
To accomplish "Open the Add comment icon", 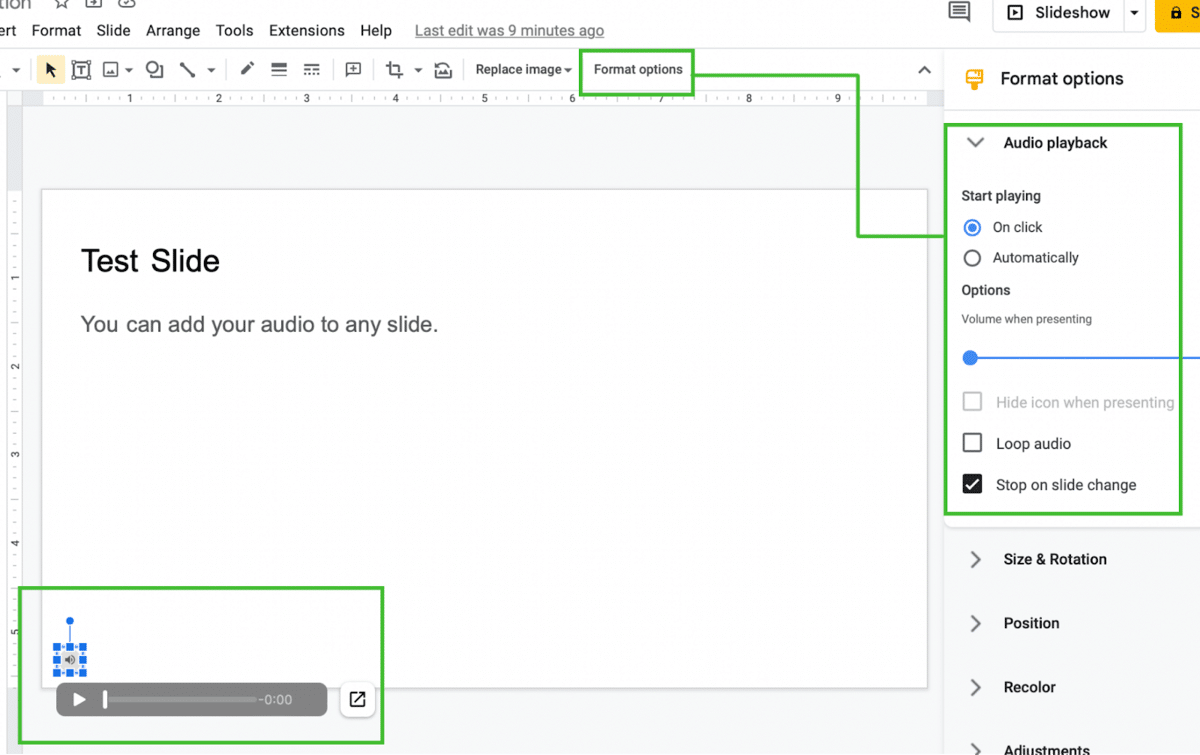I will [x=352, y=69].
